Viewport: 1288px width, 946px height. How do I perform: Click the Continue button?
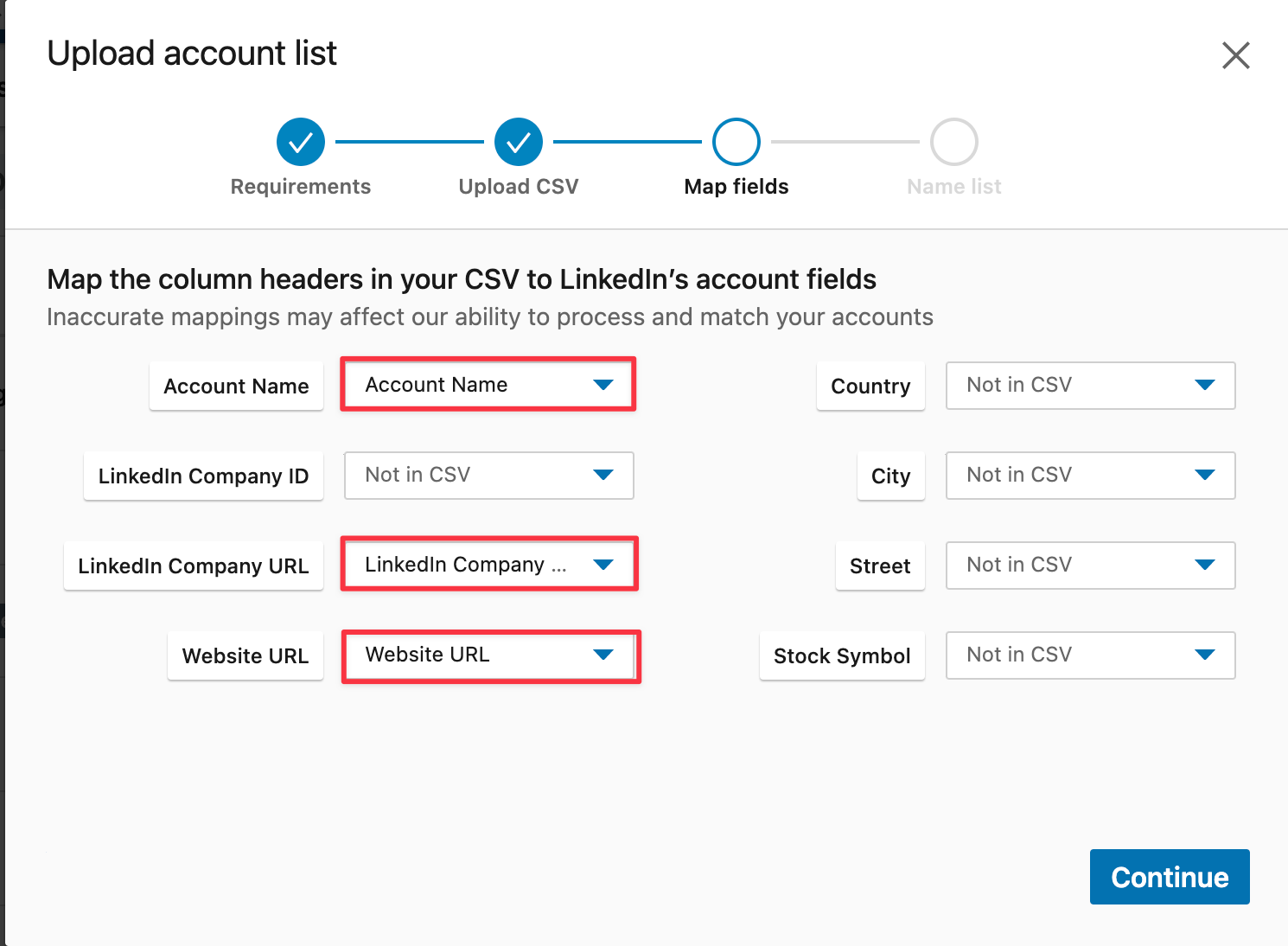(1170, 877)
